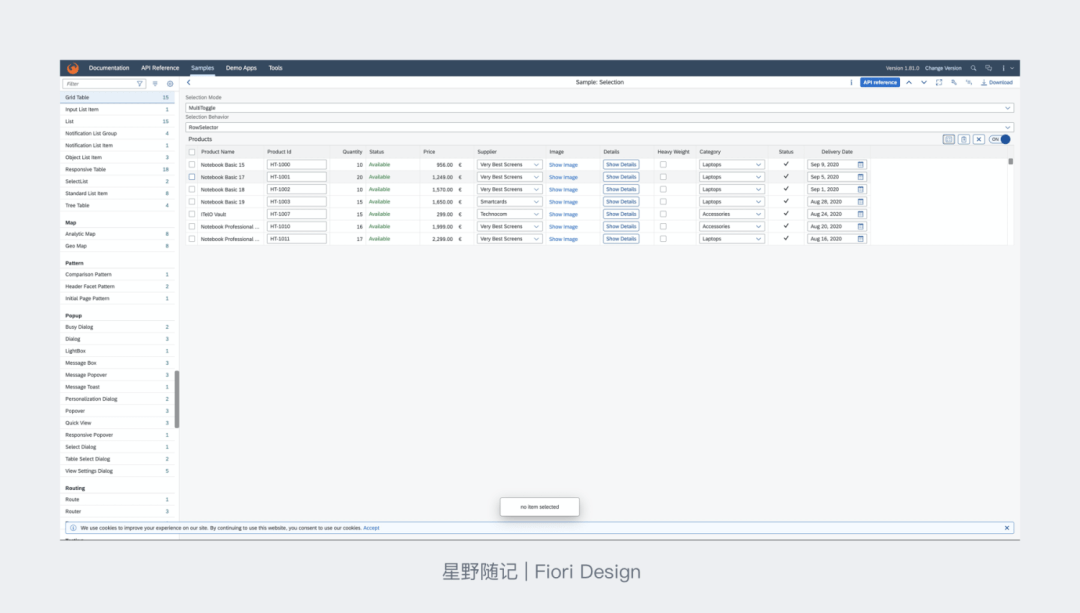Switch to the Demo Apps tab
The height and width of the screenshot is (613, 1080).
point(241,68)
